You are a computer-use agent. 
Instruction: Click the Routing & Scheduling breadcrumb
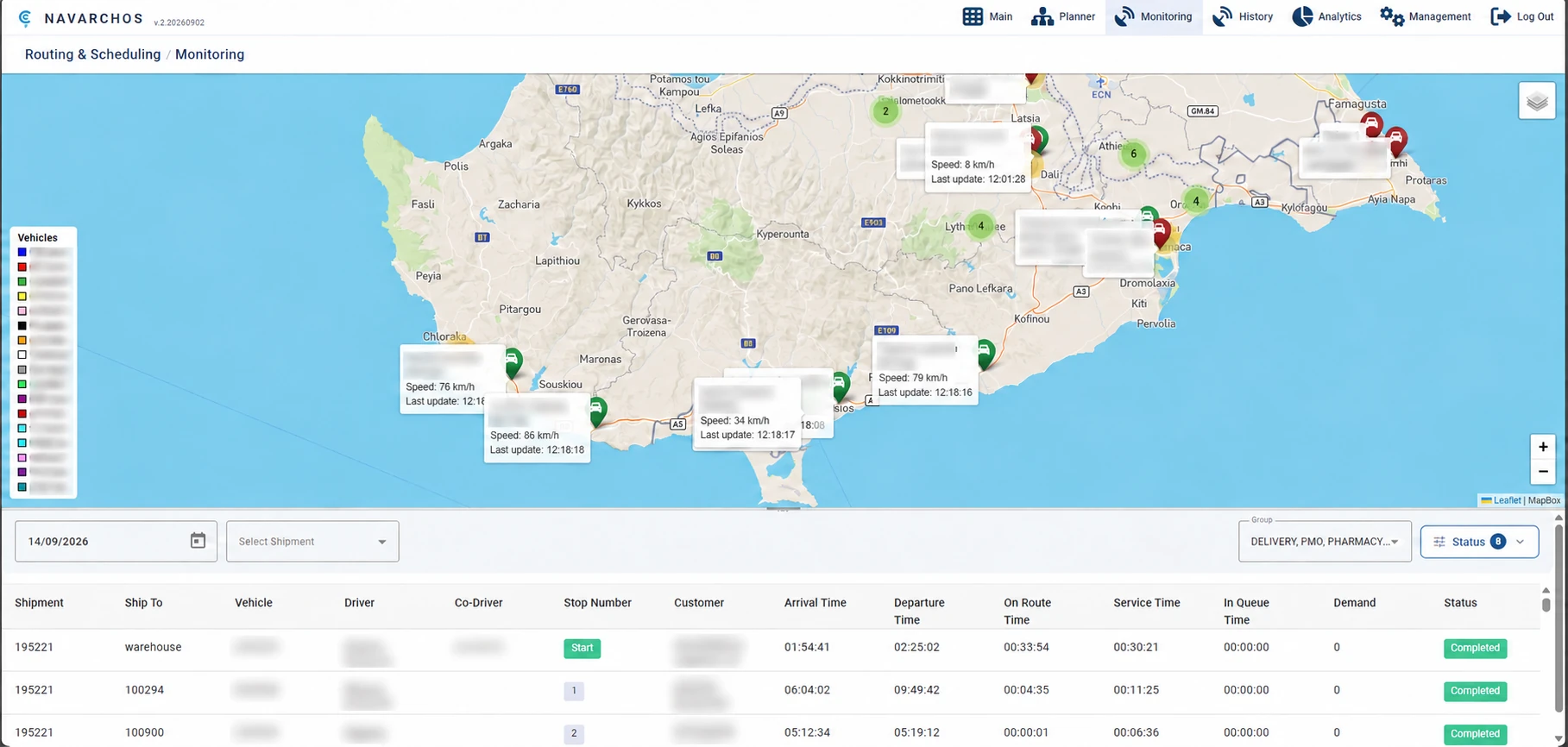(x=92, y=54)
